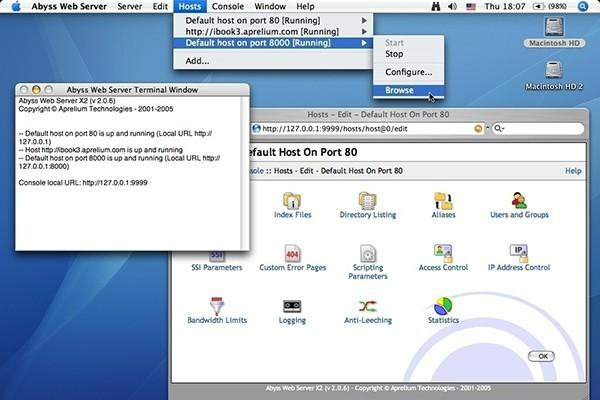Open the Console menu
The image size is (600, 400).
click(228, 7)
